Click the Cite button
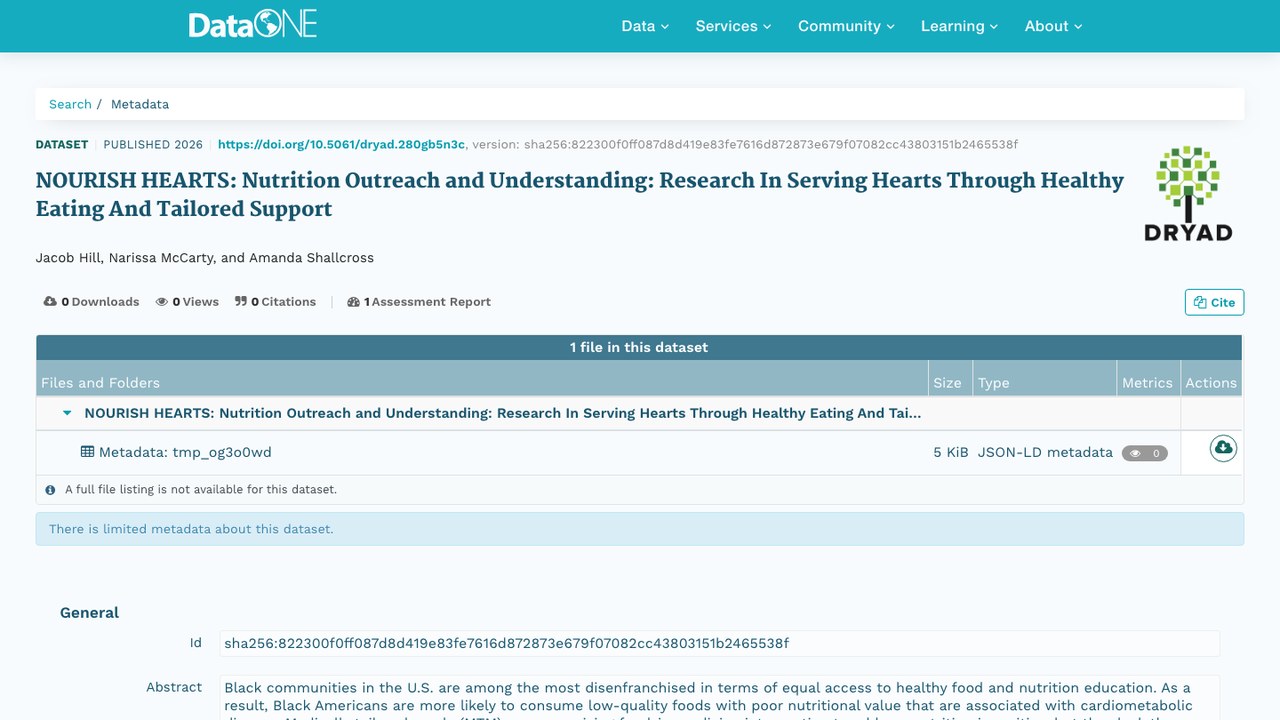The width and height of the screenshot is (1280, 720). 1214,302
